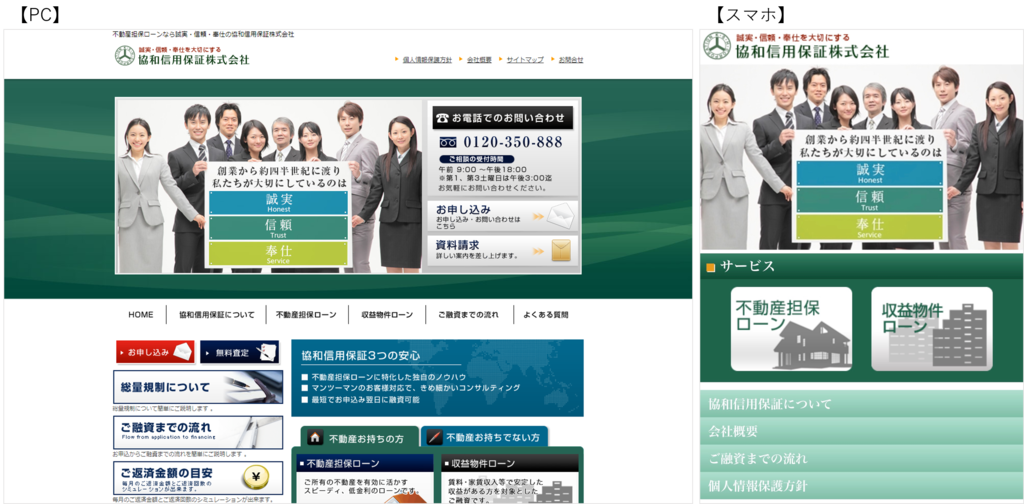Click the お電話でのお問い合わせ phone banner
Screen dimensions: 1024x504
tap(503, 118)
